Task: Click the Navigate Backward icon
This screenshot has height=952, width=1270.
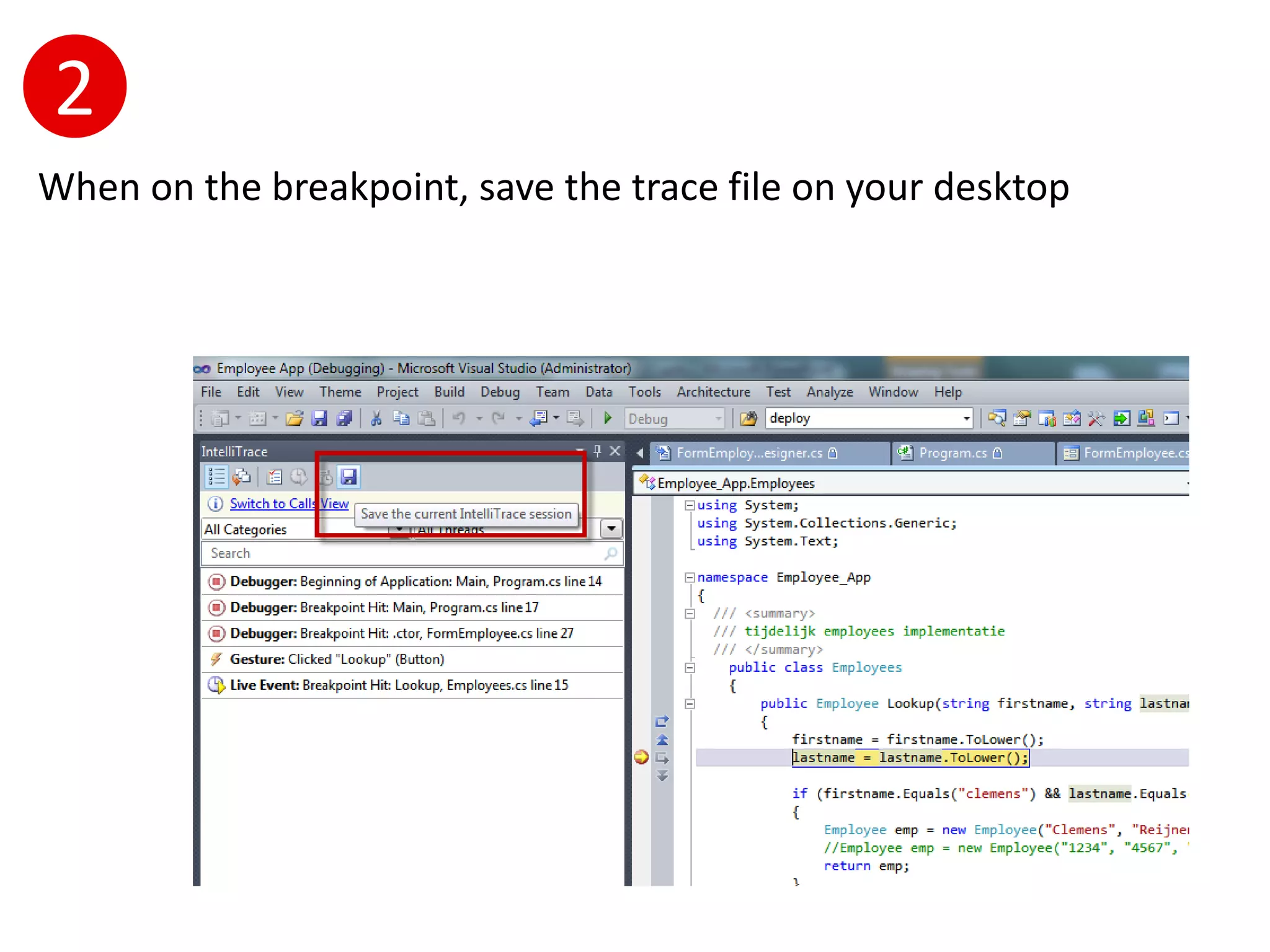Action: click(x=538, y=419)
